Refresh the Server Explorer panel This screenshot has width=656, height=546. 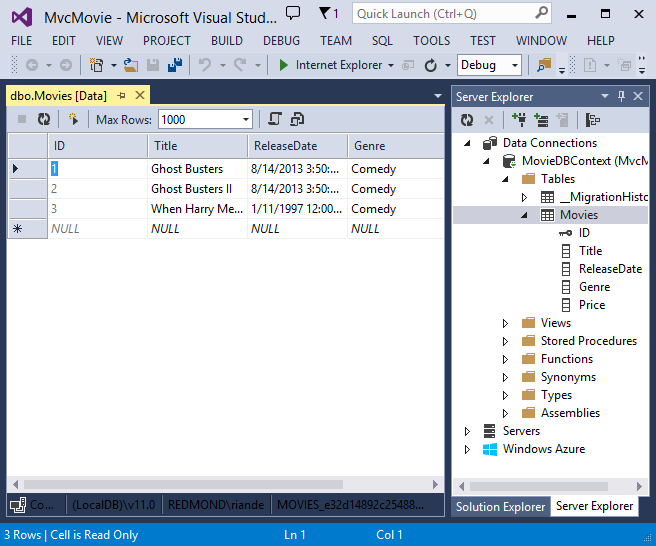[x=467, y=120]
